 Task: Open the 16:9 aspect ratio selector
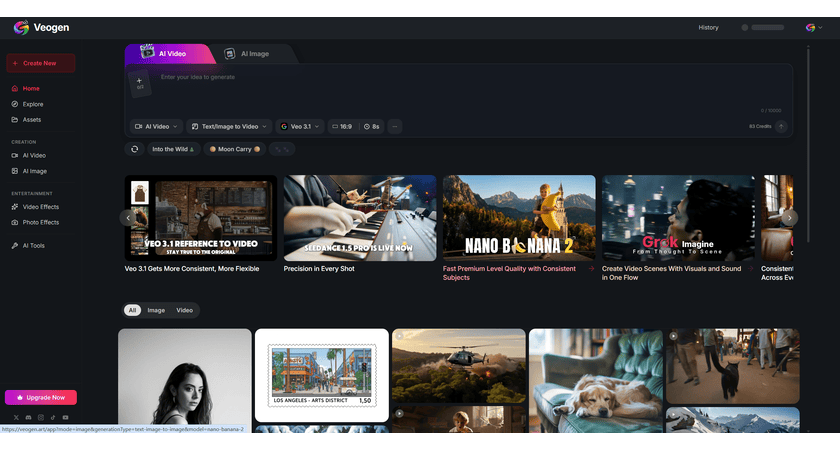pyautogui.click(x=342, y=126)
